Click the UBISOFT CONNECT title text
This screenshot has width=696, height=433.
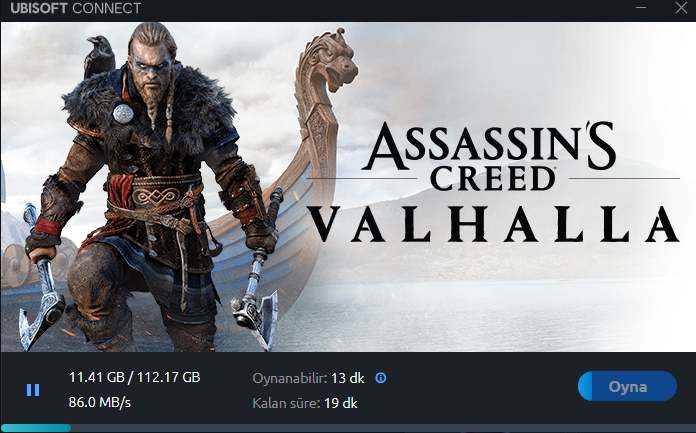(x=75, y=8)
